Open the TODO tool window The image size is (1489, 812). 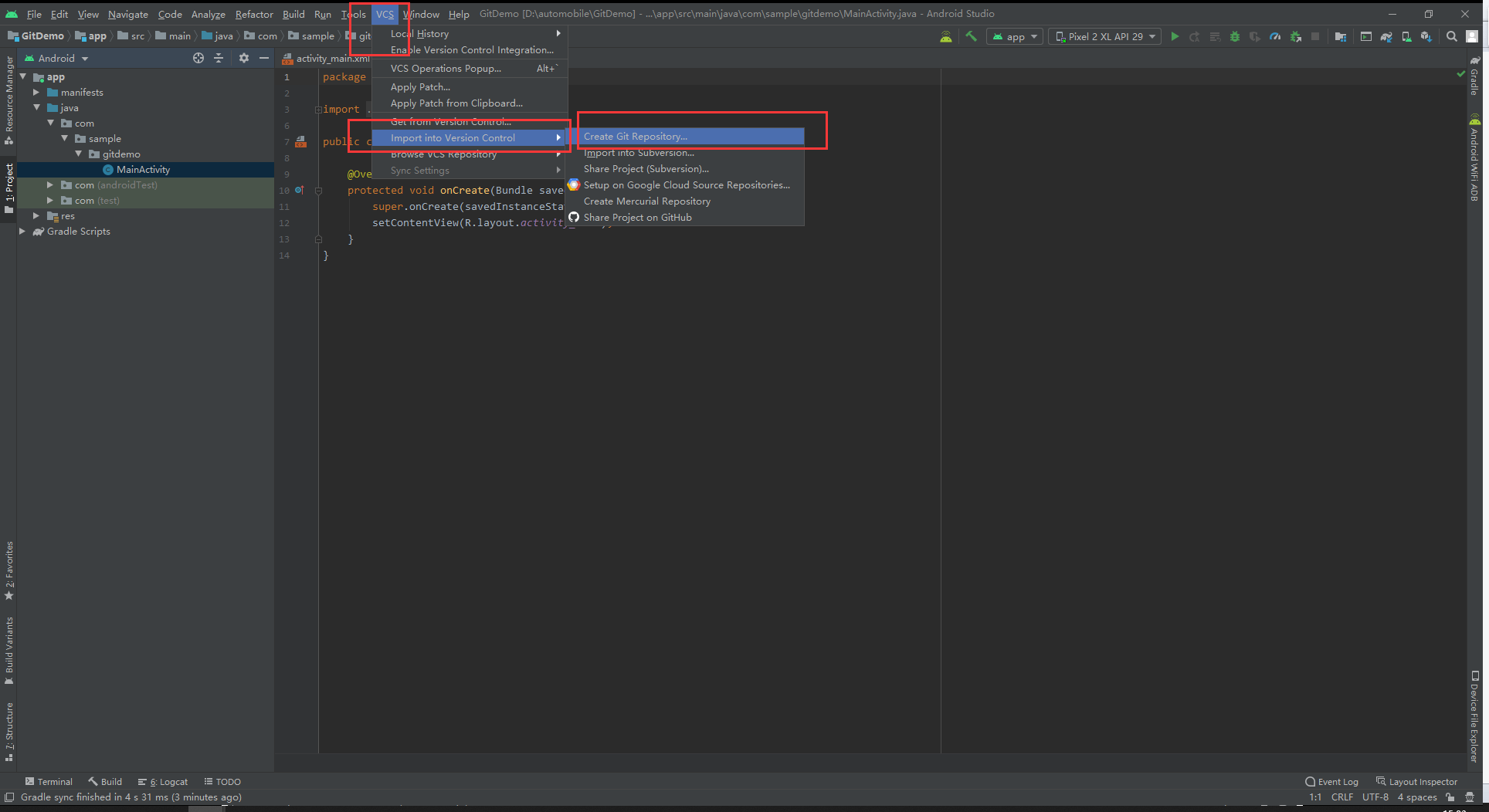tap(222, 782)
